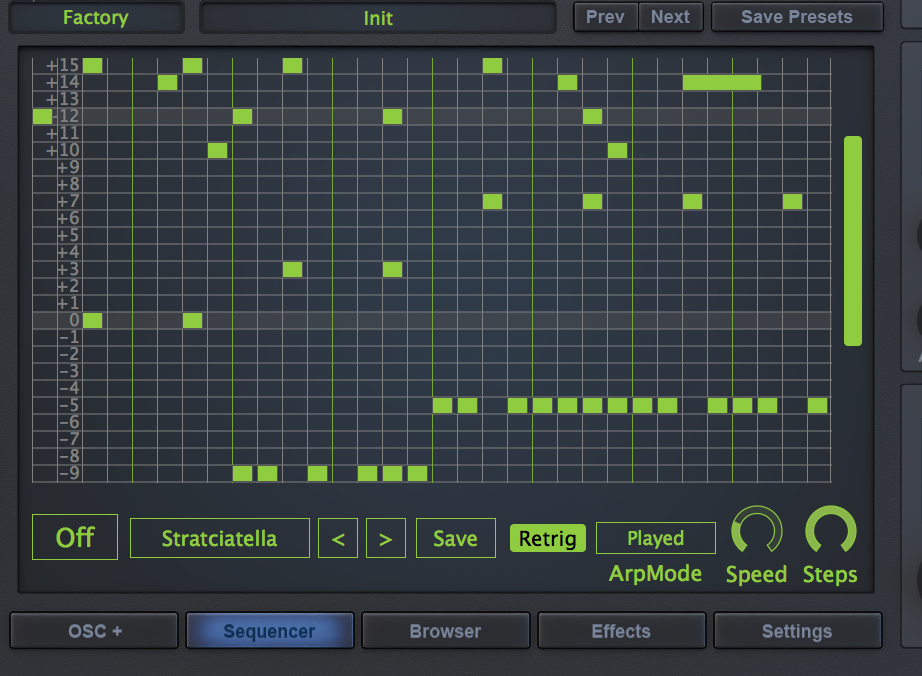The image size is (922, 676).
Task: Open the Browser tab
Action: click(446, 631)
